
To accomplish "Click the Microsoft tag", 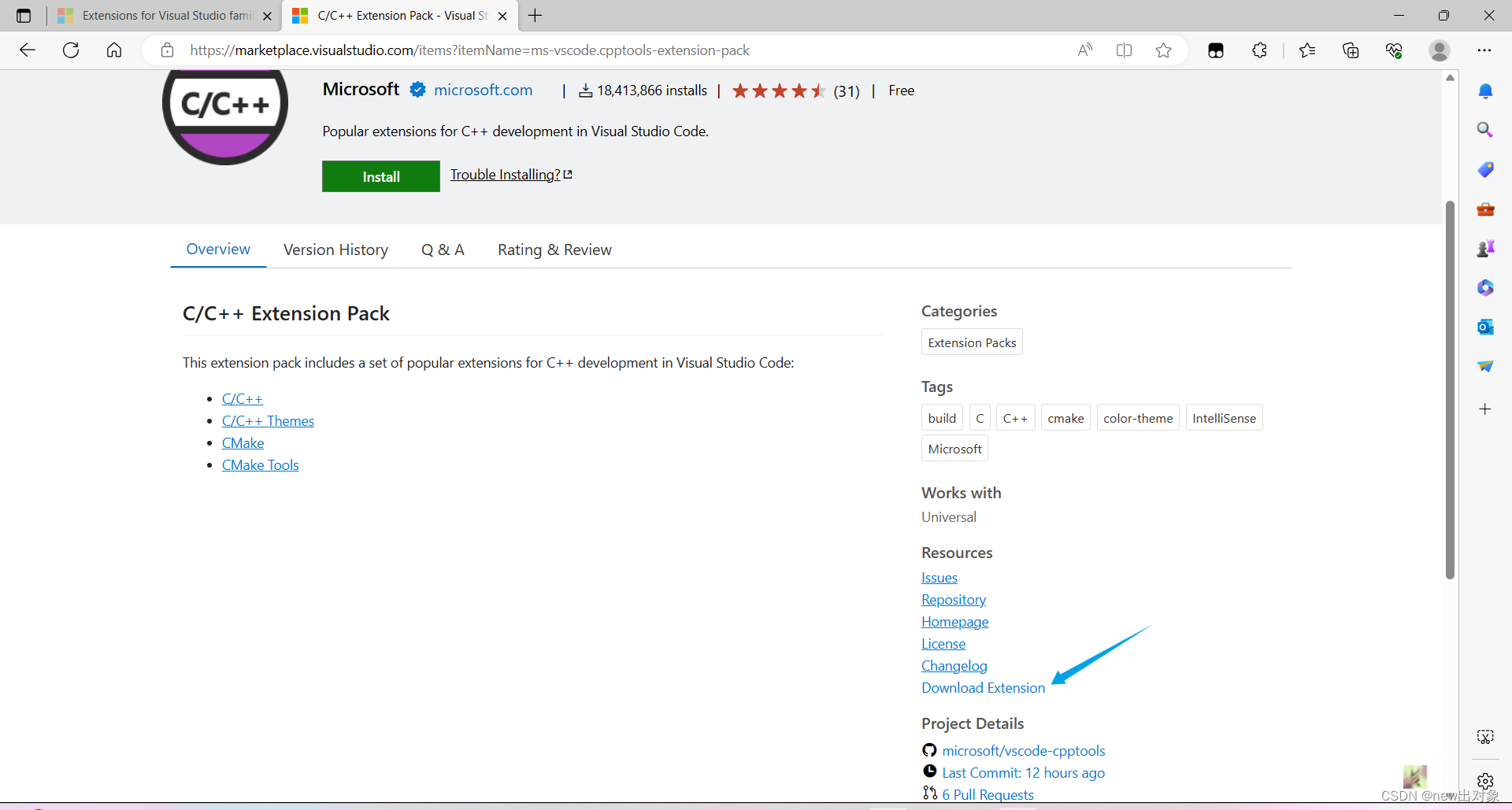I will (954, 449).
